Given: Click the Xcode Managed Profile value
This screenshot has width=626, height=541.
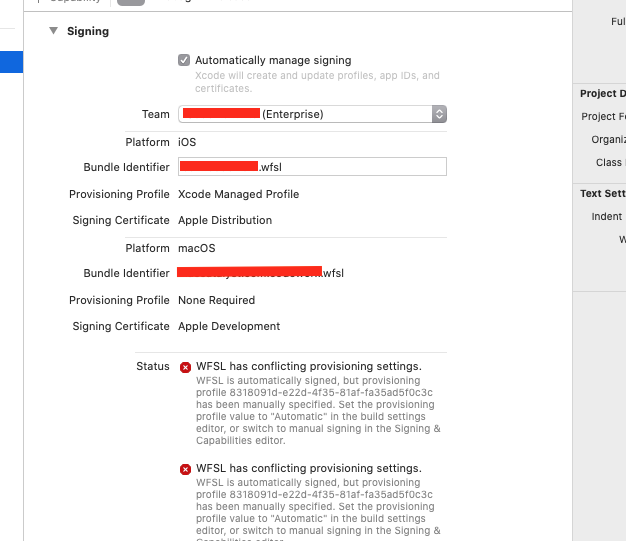Looking at the screenshot, I should click(238, 194).
